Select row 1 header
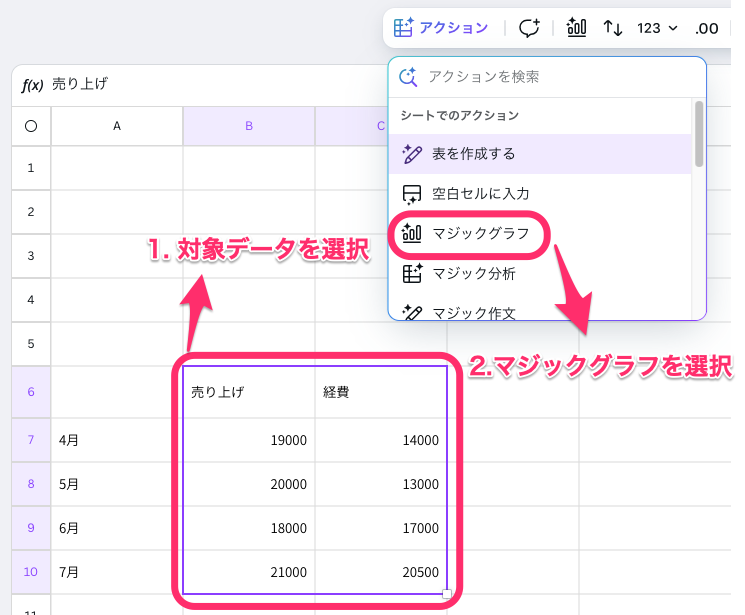This screenshot has height=615, width=745. click(31, 168)
